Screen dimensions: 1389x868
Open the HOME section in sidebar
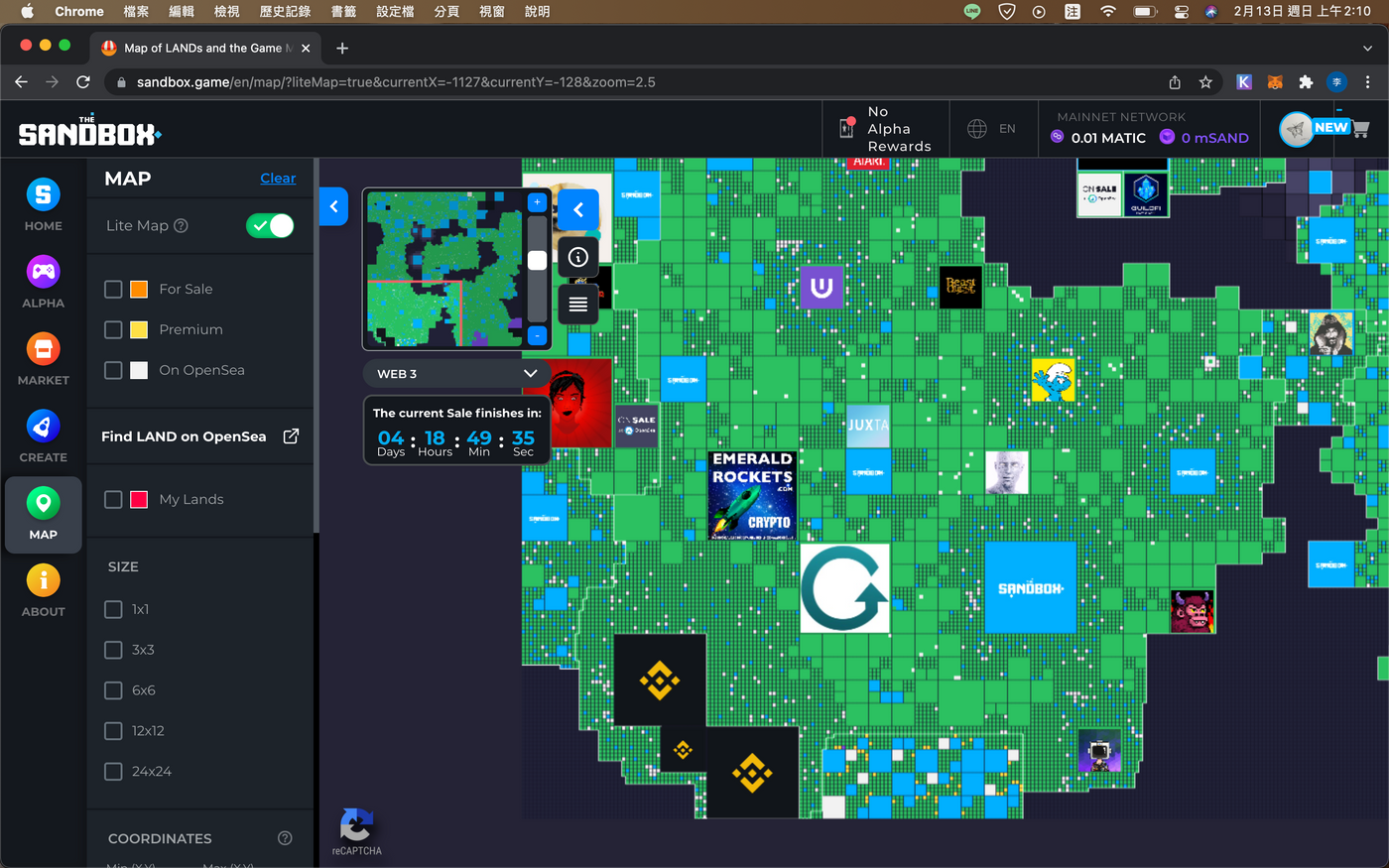(43, 205)
